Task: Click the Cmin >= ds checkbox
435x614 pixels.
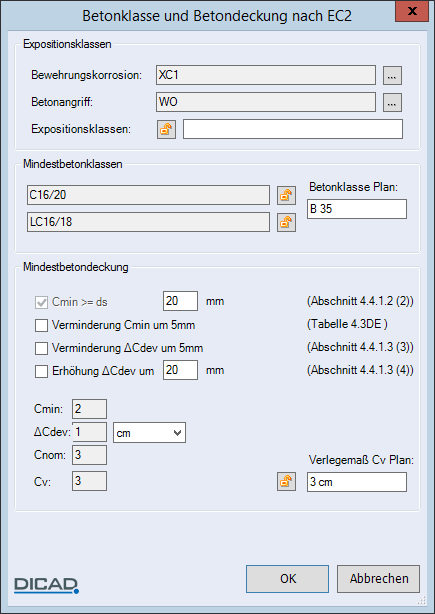Action: coord(42,302)
